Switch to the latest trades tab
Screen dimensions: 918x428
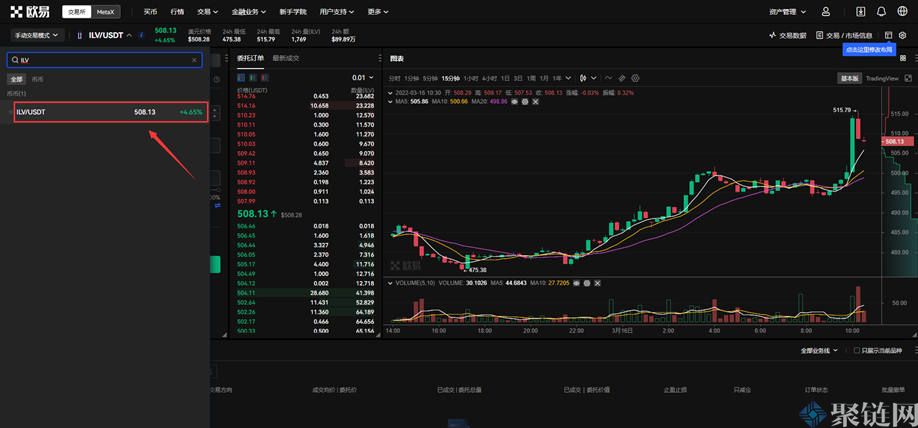pos(286,58)
